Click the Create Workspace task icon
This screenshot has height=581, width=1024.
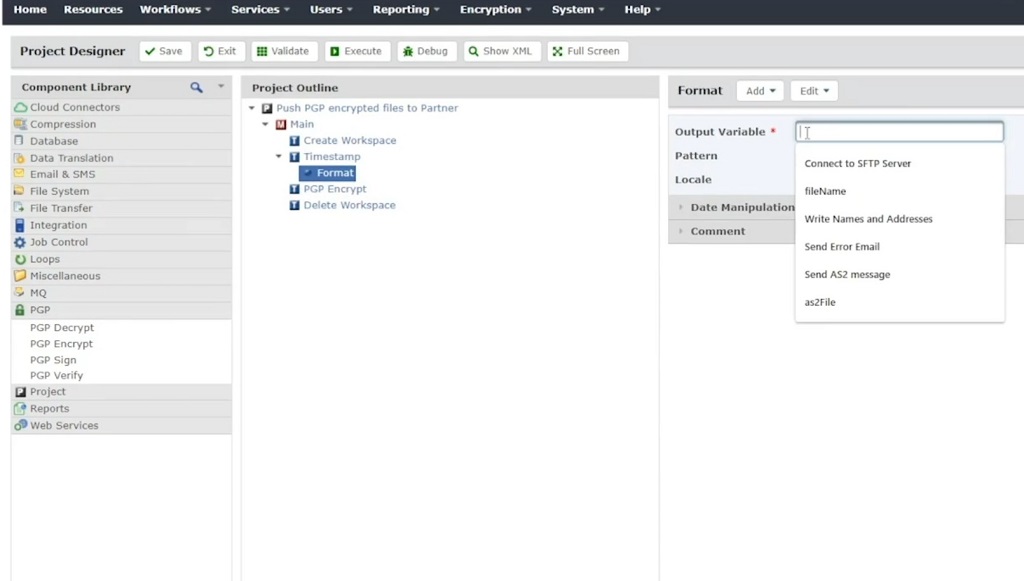point(295,140)
